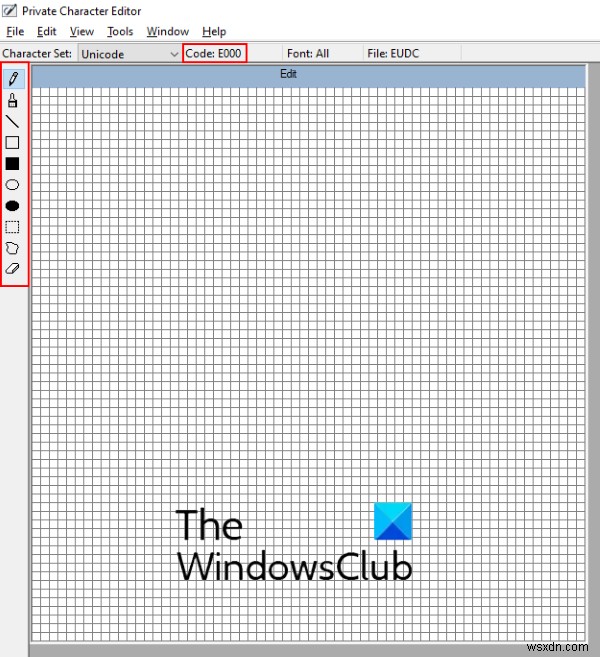Choose the Straight Line tool
The height and width of the screenshot is (657, 600).
(13, 122)
